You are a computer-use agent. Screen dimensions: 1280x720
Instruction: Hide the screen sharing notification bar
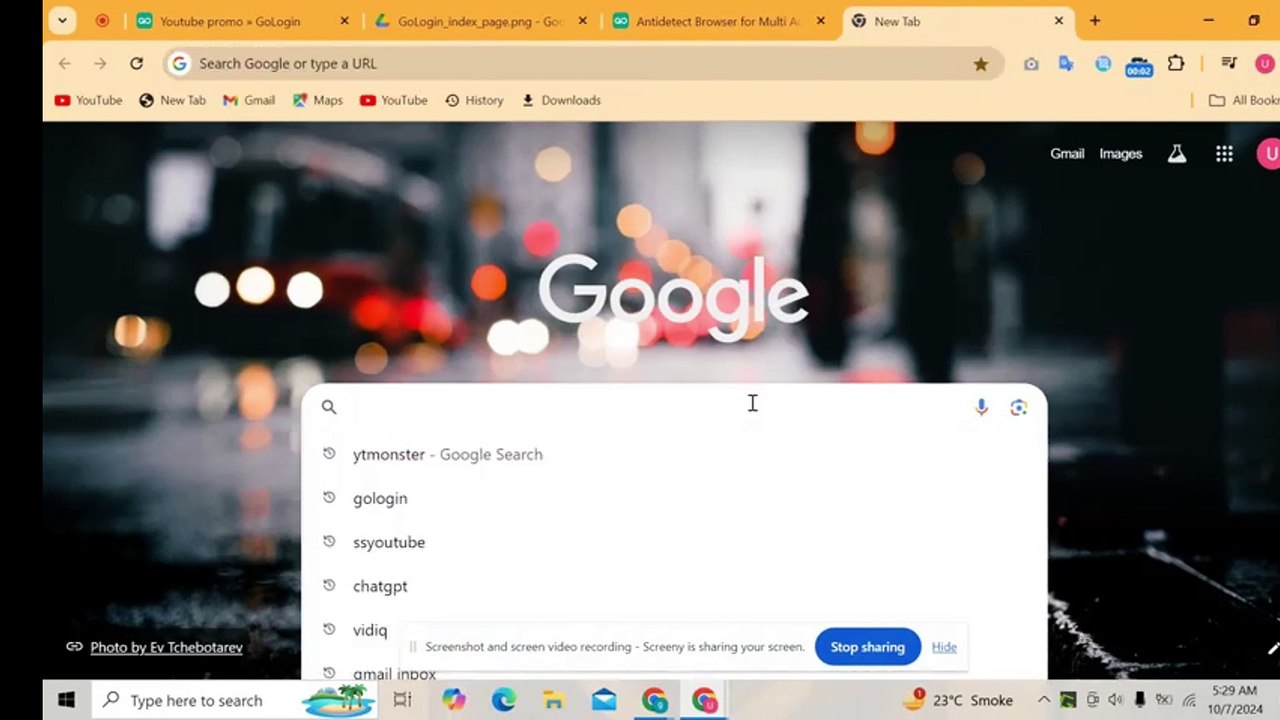(944, 647)
